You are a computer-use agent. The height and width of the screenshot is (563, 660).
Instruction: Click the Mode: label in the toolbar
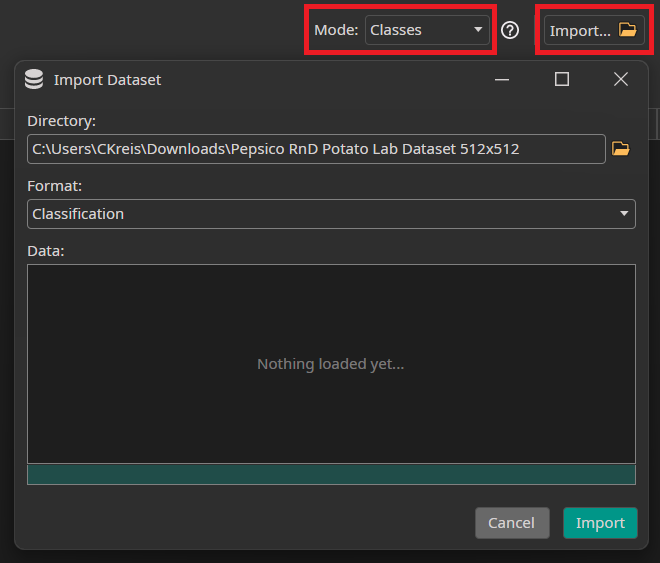pos(336,30)
